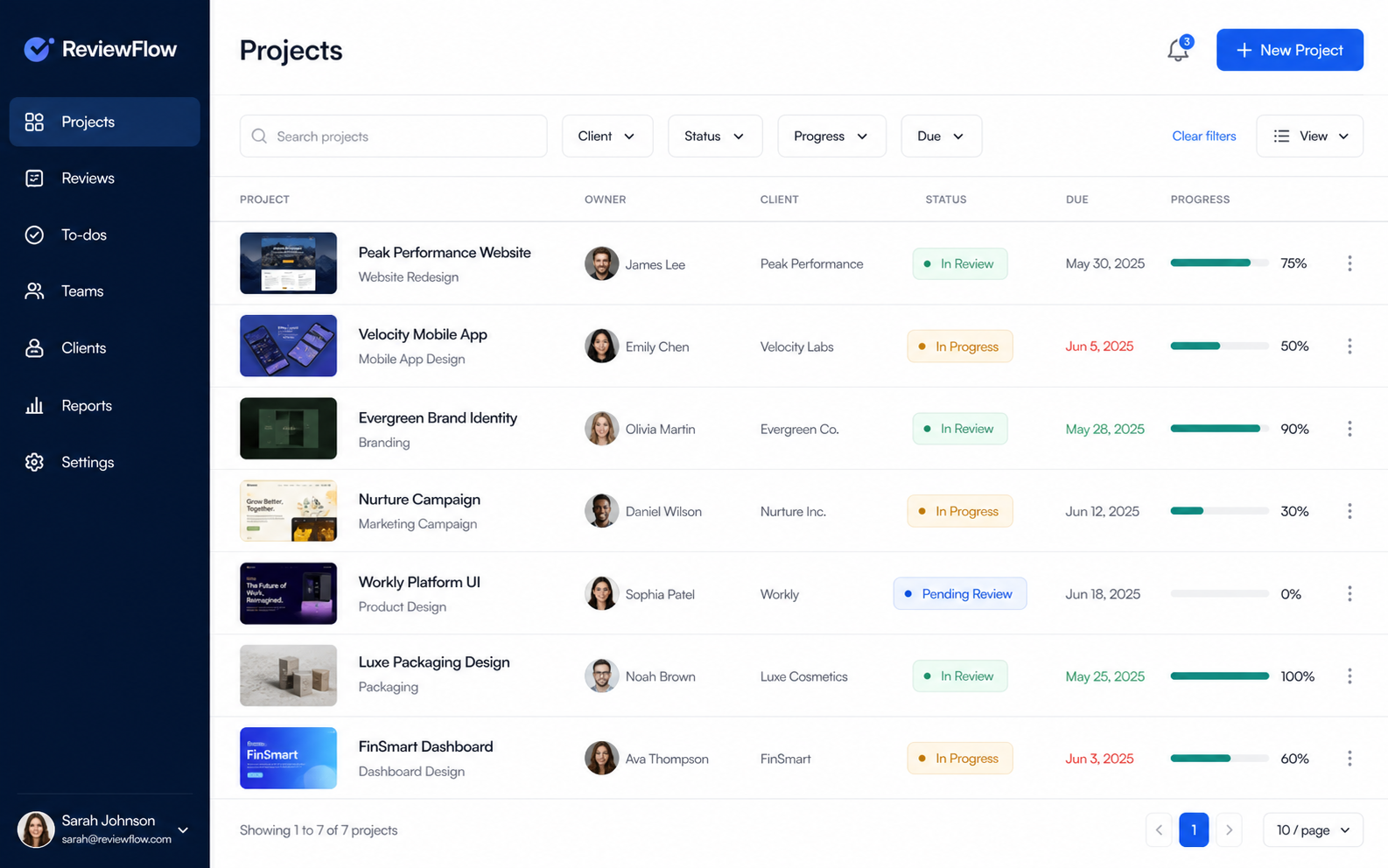The width and height of the screenshot is (1388, 868).
Task: Click the STATUS column header
Action: click(945, 199)
